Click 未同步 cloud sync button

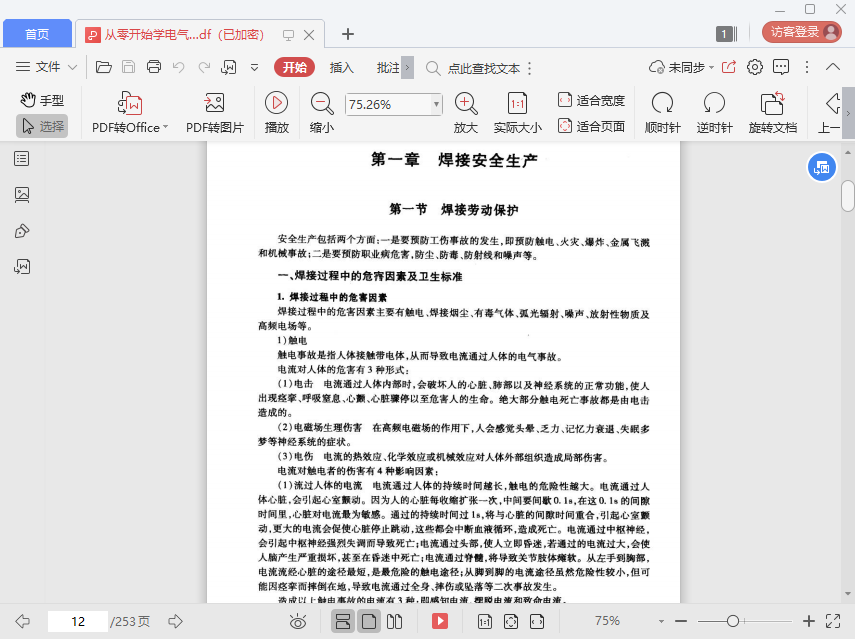pos(677,68)
